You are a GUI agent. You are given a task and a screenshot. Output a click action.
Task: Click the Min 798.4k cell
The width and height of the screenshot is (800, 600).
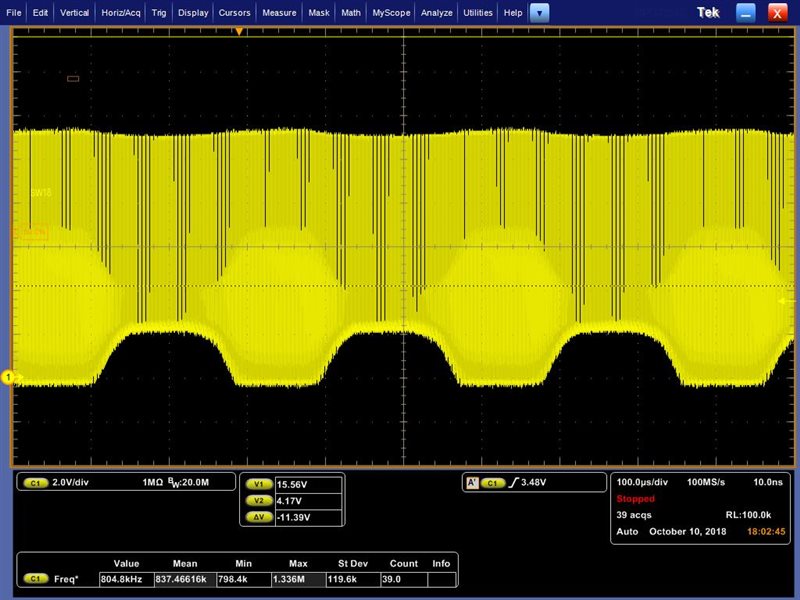click(x=243, y=580)
